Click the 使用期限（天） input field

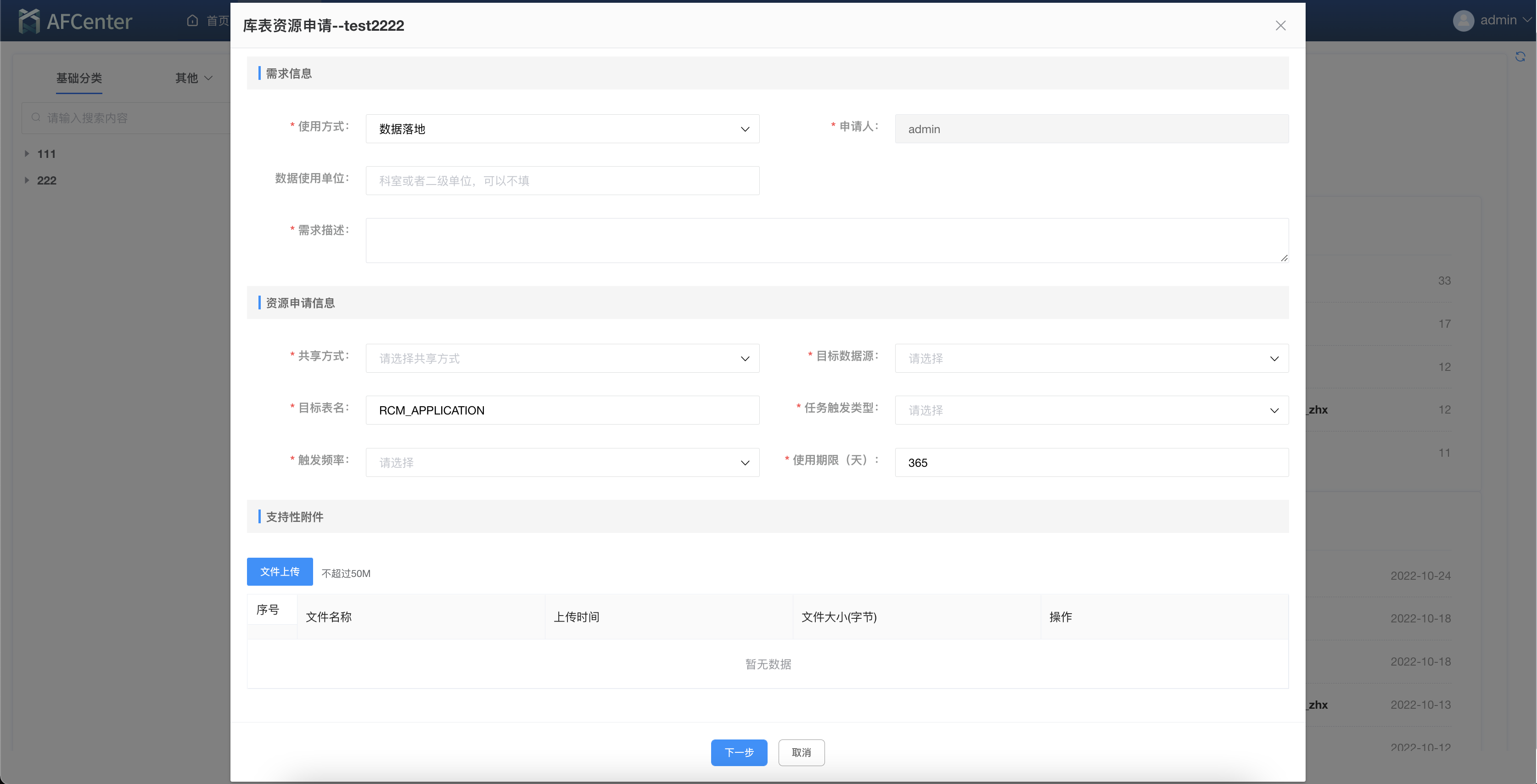tap(1091, 462)
